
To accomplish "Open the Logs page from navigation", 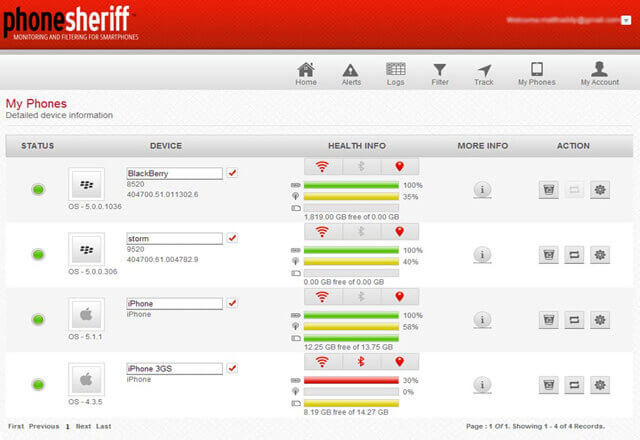I will (x=395, y=74).
